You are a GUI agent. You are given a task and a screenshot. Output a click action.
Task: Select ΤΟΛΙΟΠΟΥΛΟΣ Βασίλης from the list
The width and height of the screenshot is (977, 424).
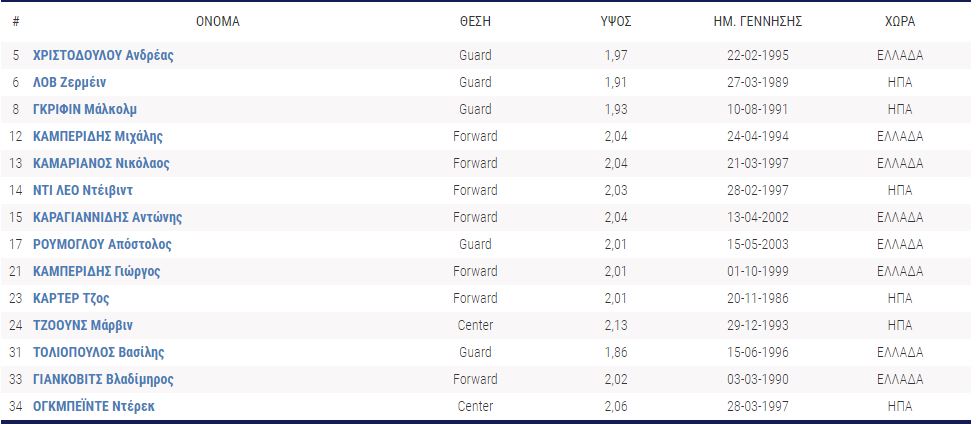point(99,352)
